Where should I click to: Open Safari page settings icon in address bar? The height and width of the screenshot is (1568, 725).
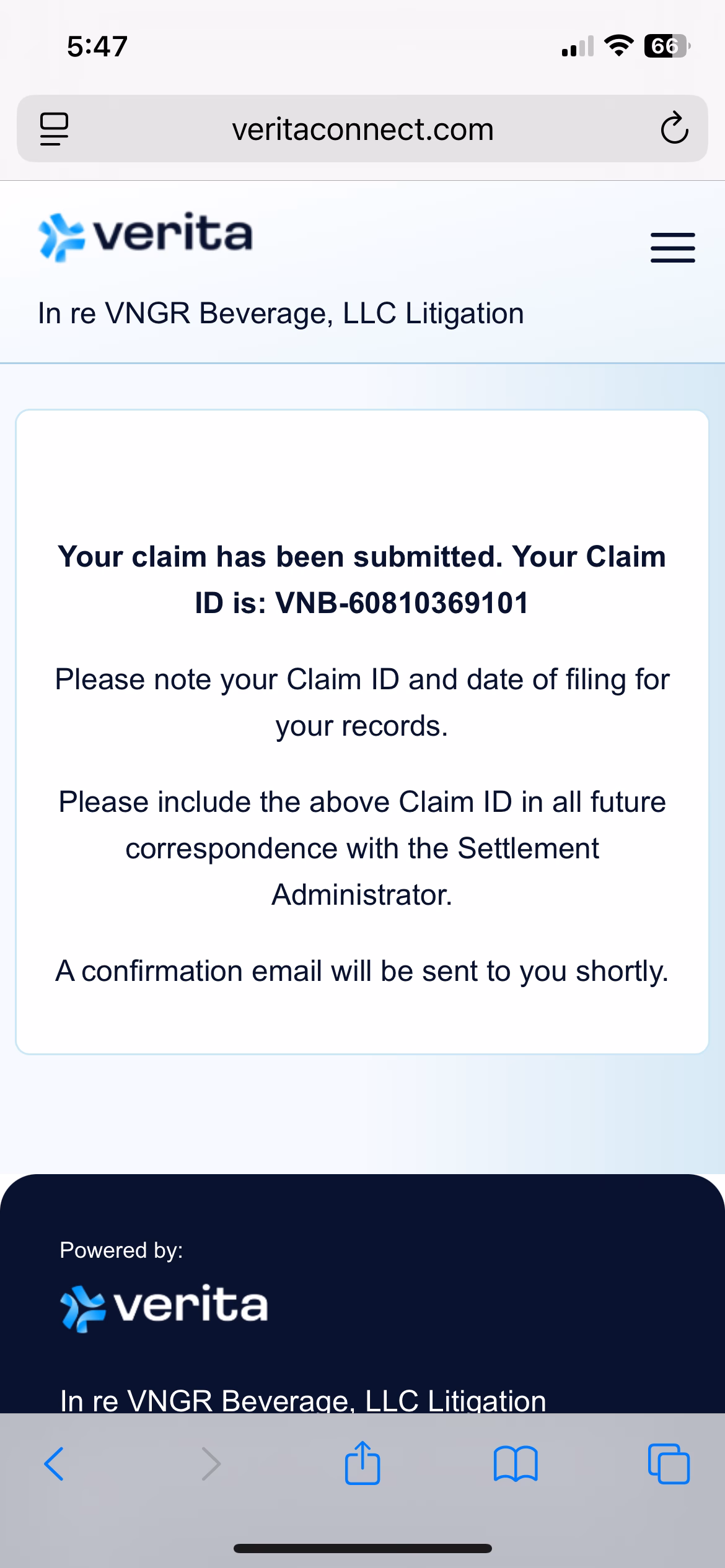54,129
